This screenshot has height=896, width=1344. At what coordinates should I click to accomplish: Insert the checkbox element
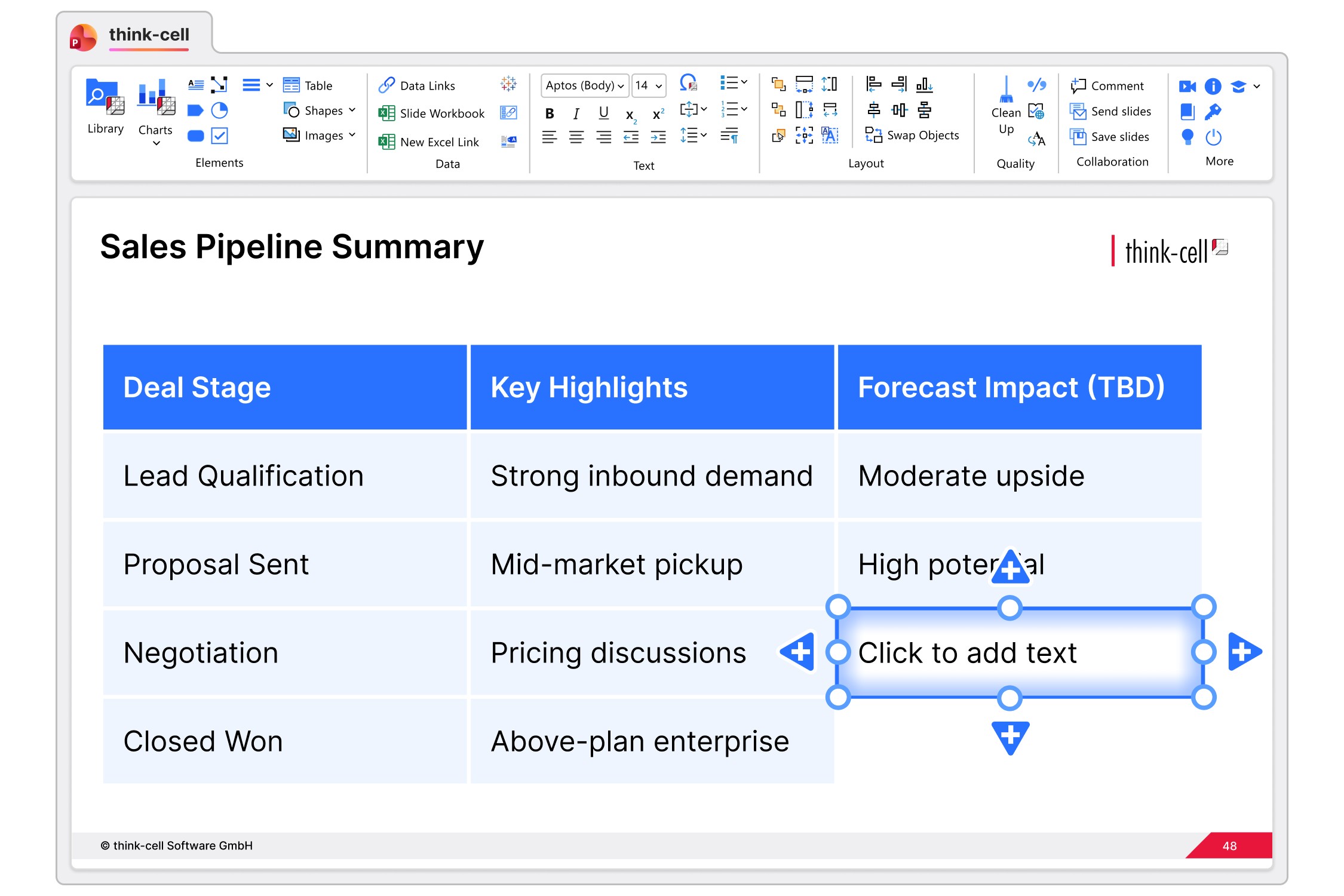220,136
